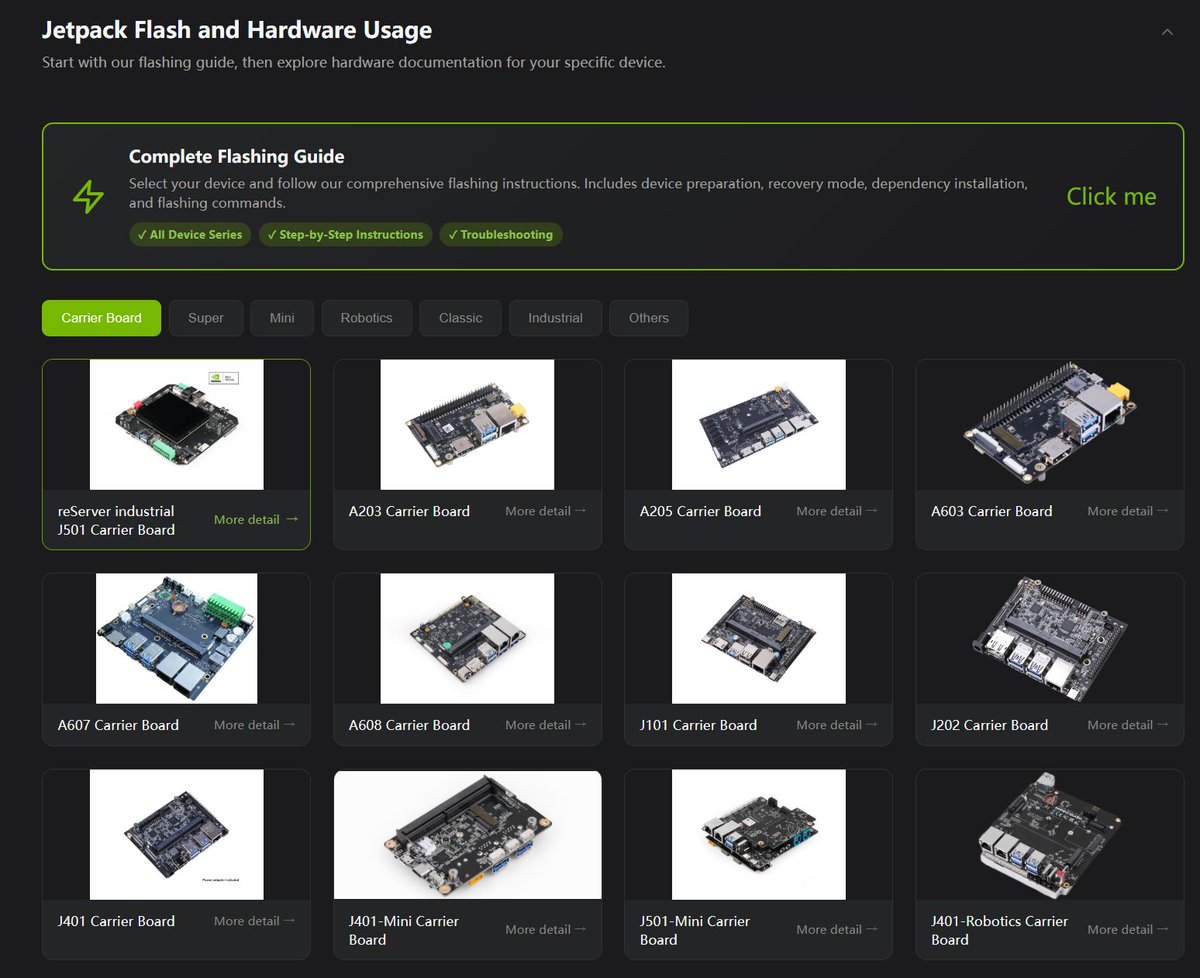Click 'More detail' for A608 Carrier Board
This screenshot has height=978, width=1200.
tap(546, 725)
